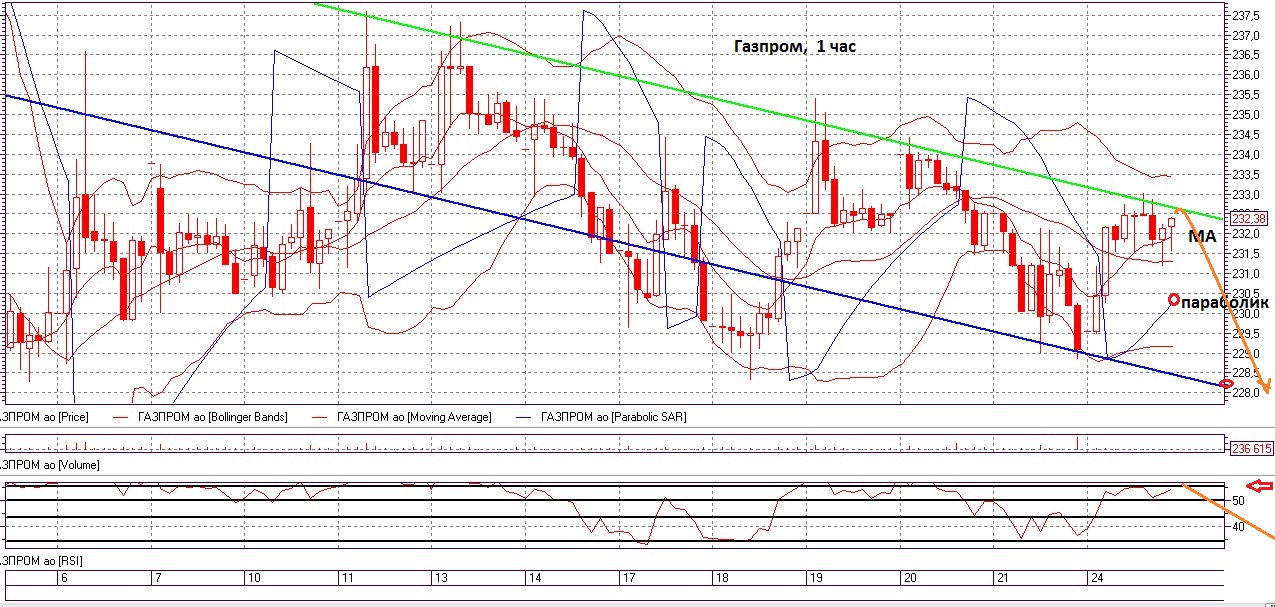Click date label 7 on time axis

(x=156, y=578)
